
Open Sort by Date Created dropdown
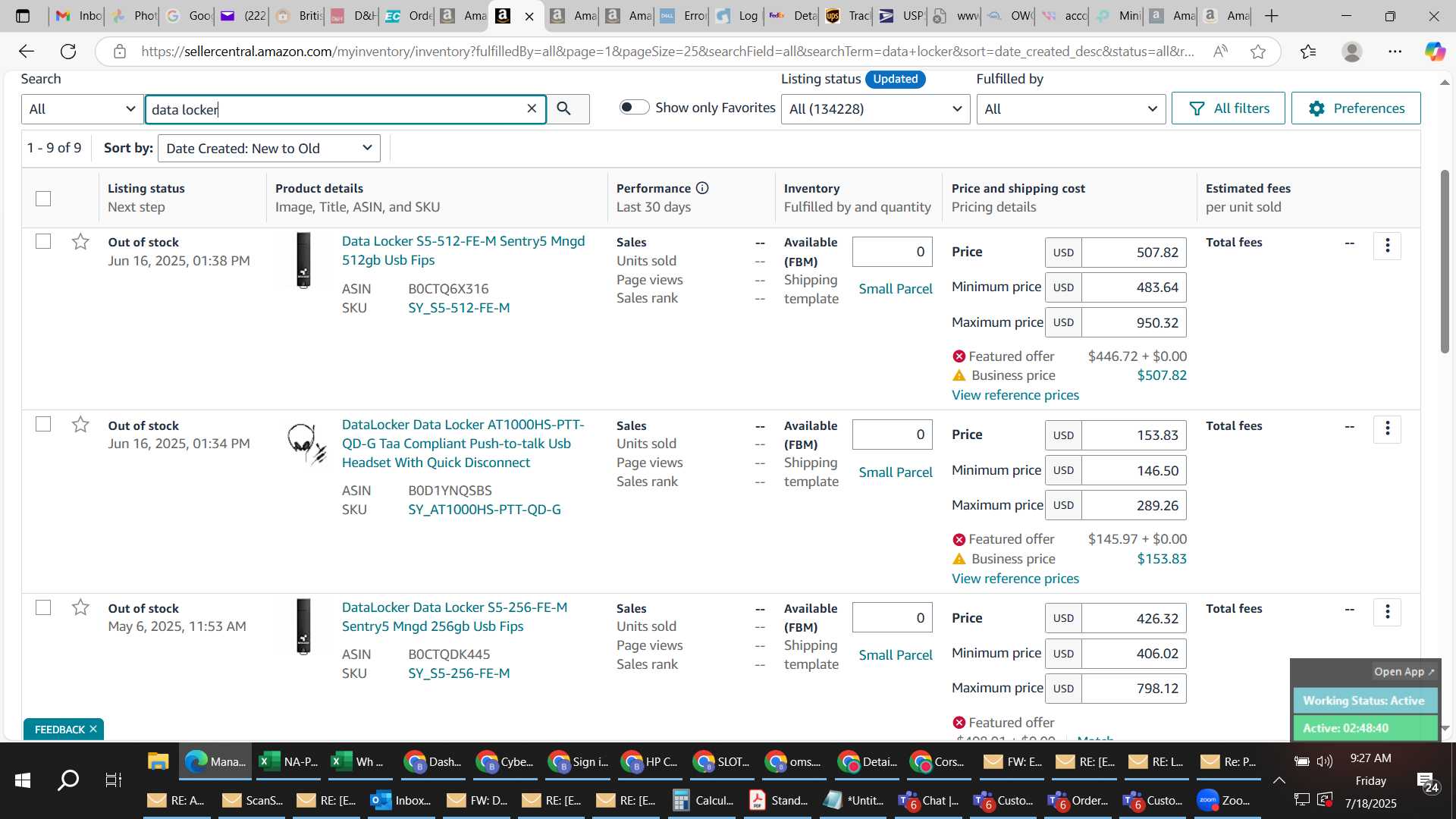[268, 148]
